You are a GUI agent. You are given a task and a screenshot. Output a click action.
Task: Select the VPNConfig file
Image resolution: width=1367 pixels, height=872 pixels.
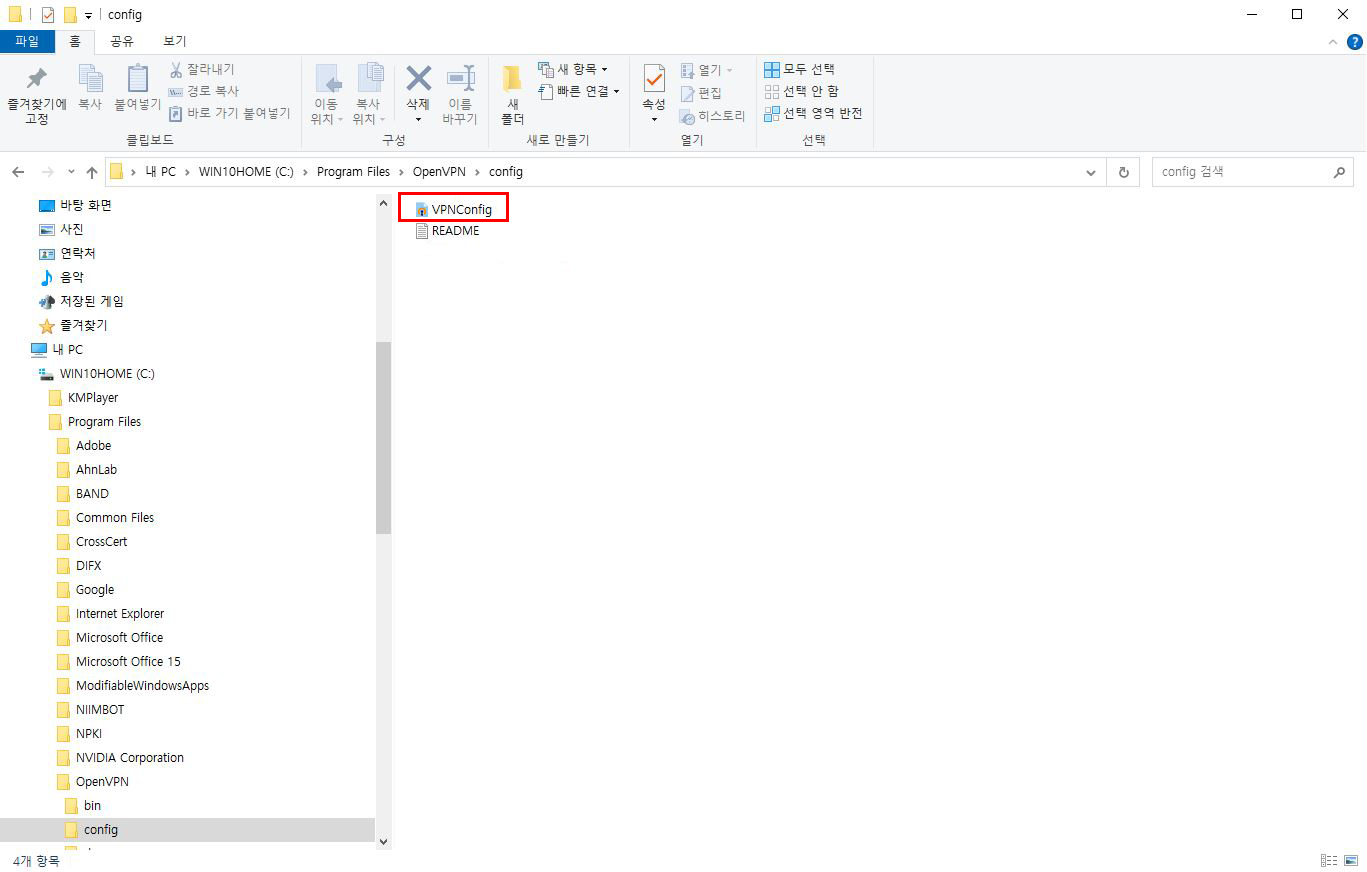(461, 209)
